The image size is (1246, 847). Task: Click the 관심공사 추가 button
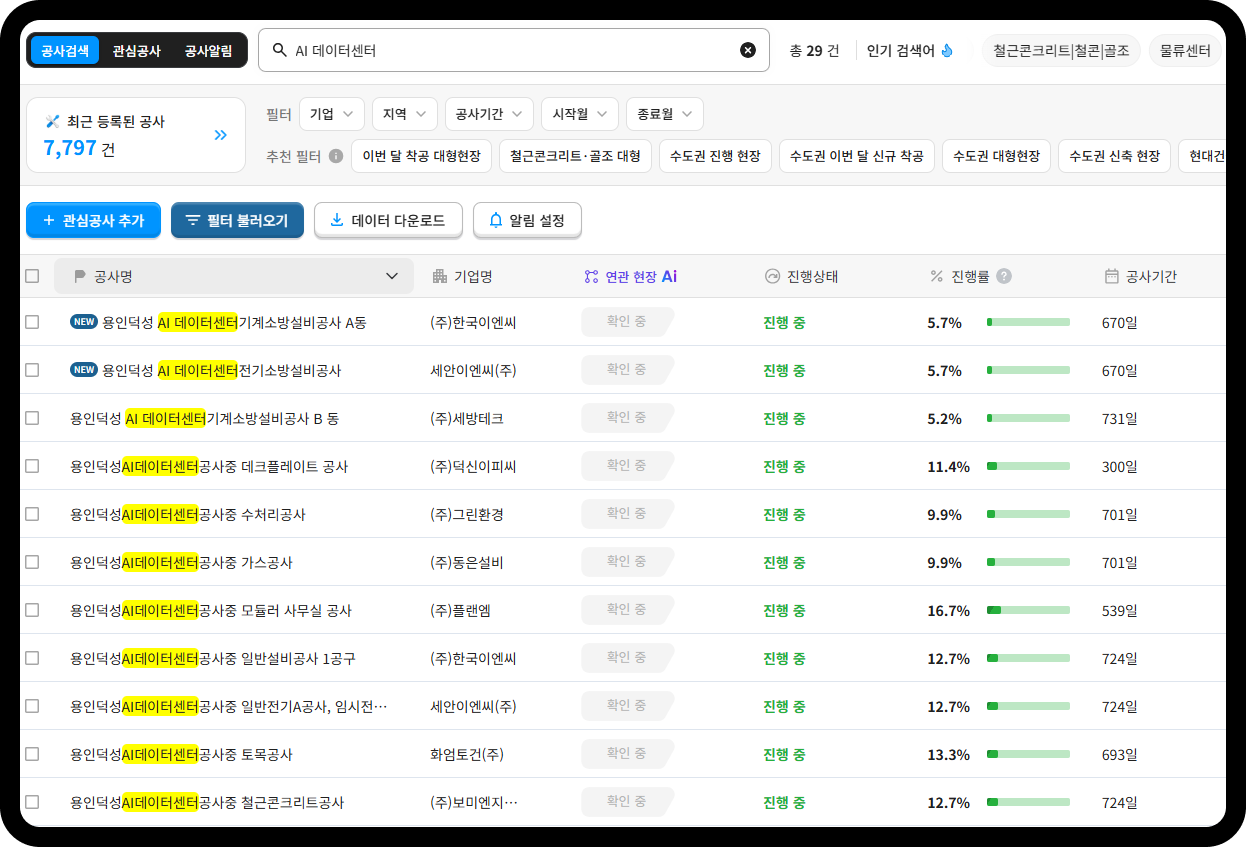coord(93,220)
